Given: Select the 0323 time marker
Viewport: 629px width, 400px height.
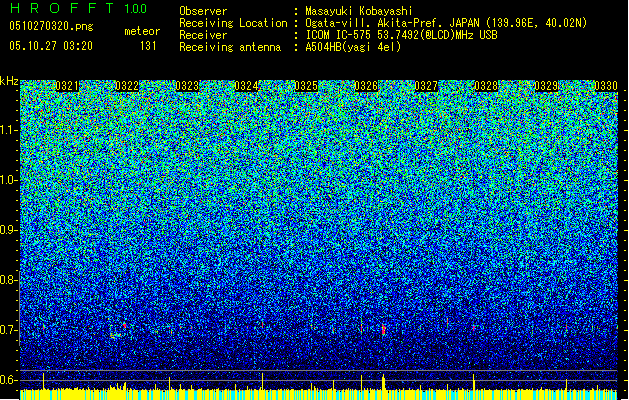Looking at the screenshot, I should [187, 86].
